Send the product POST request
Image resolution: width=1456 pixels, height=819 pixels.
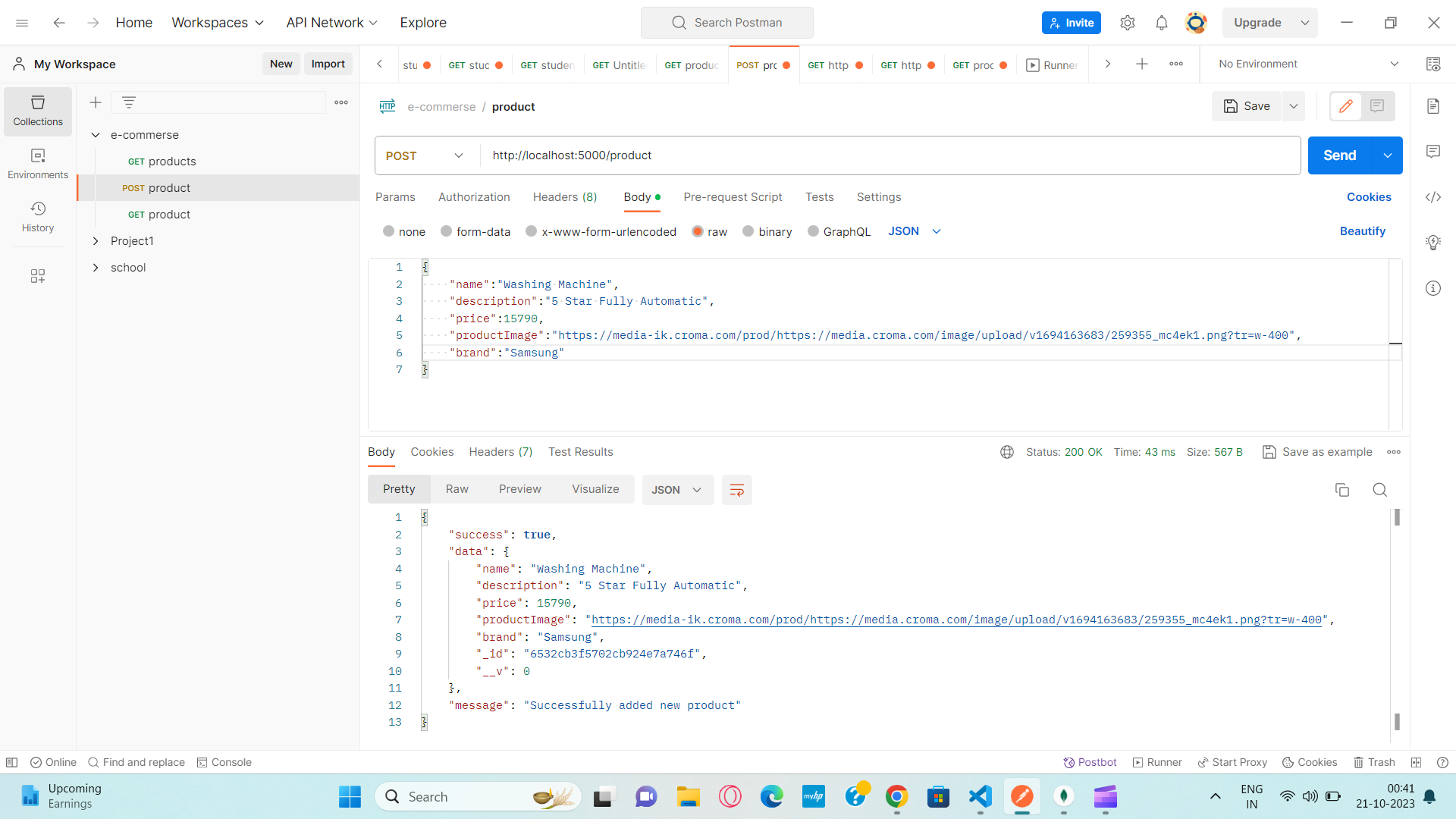coord(1339,155)
